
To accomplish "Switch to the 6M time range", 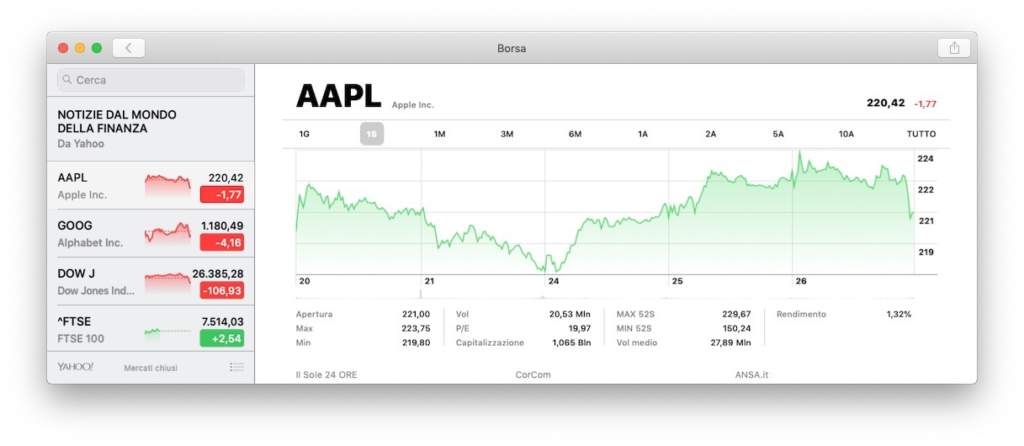I will pyautogui.click(x=575, y=134).
